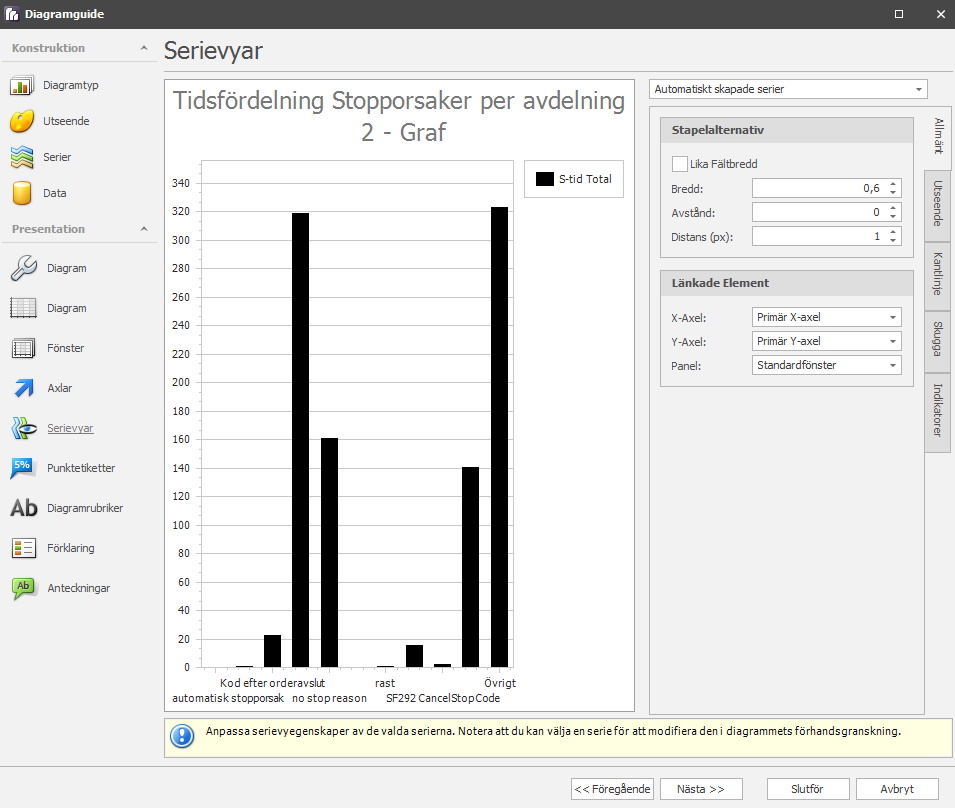955x808 pixels.
Task: Click the blue information icon
Action: coord(182,736)
